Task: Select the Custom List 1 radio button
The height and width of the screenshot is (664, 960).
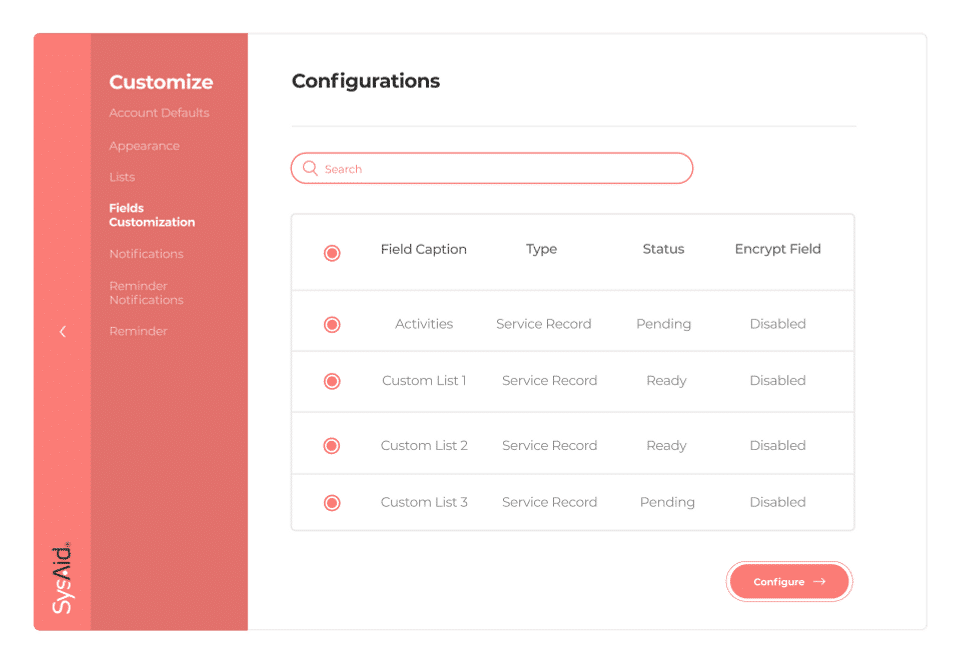Action: [x=332, y=381]
